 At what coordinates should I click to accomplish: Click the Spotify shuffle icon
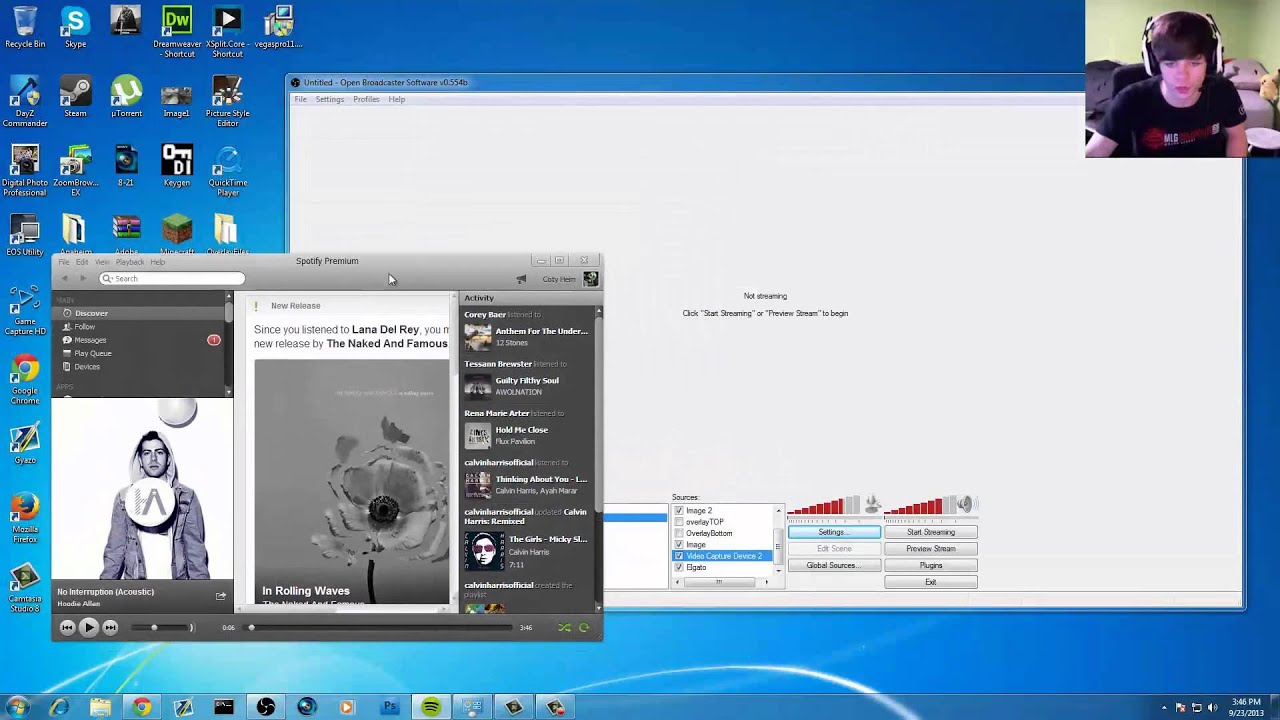coord(564,628)
